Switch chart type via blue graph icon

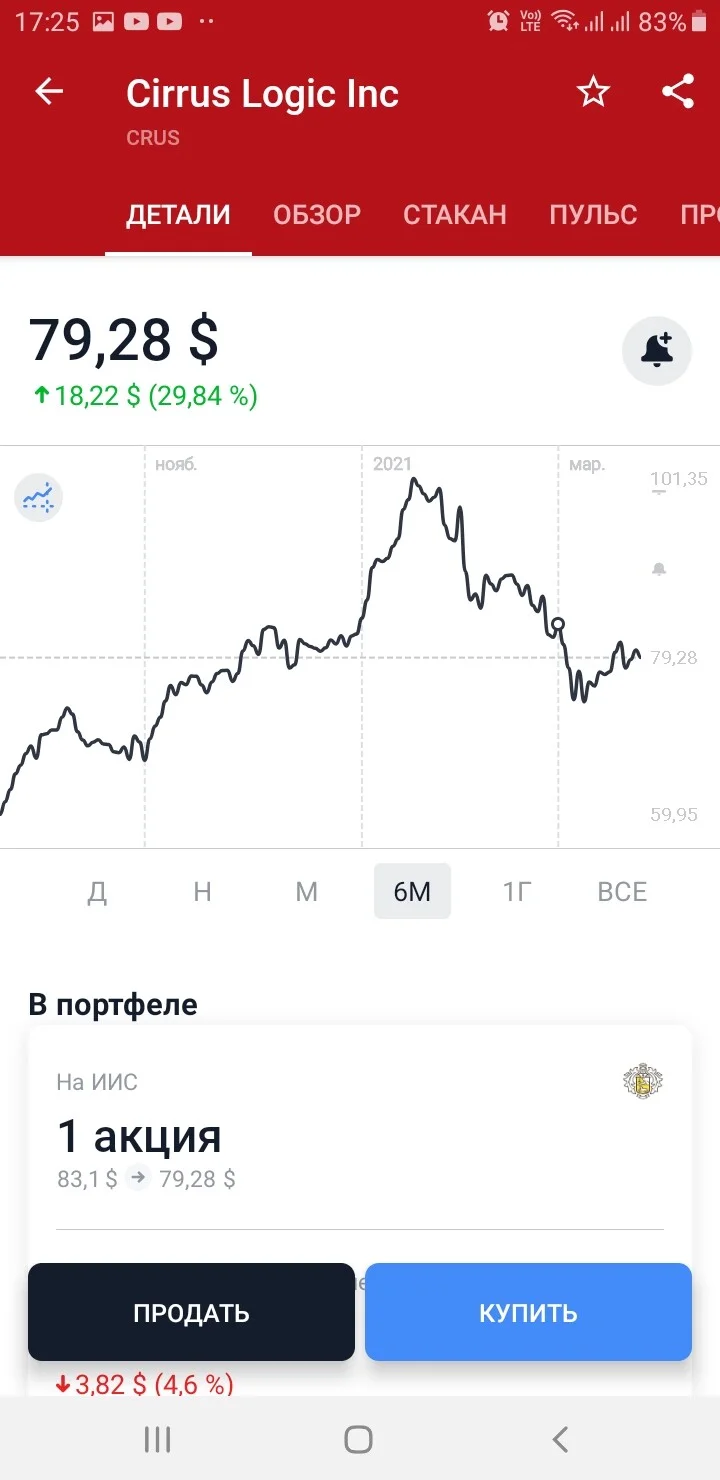coord(39,497)
